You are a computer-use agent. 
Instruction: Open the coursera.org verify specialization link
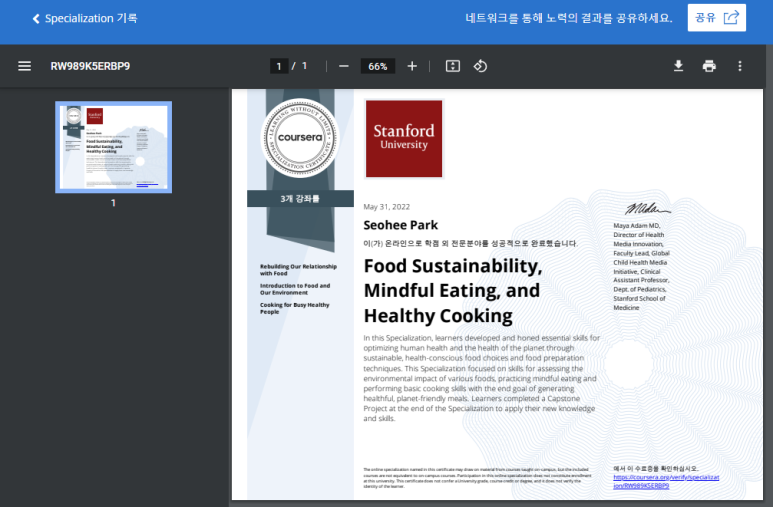[666, 481]
